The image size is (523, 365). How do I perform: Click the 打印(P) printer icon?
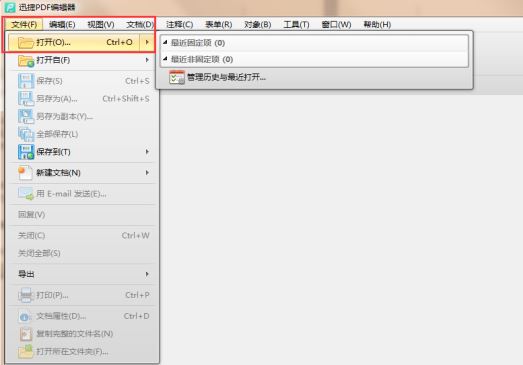(x=25, y=295)
